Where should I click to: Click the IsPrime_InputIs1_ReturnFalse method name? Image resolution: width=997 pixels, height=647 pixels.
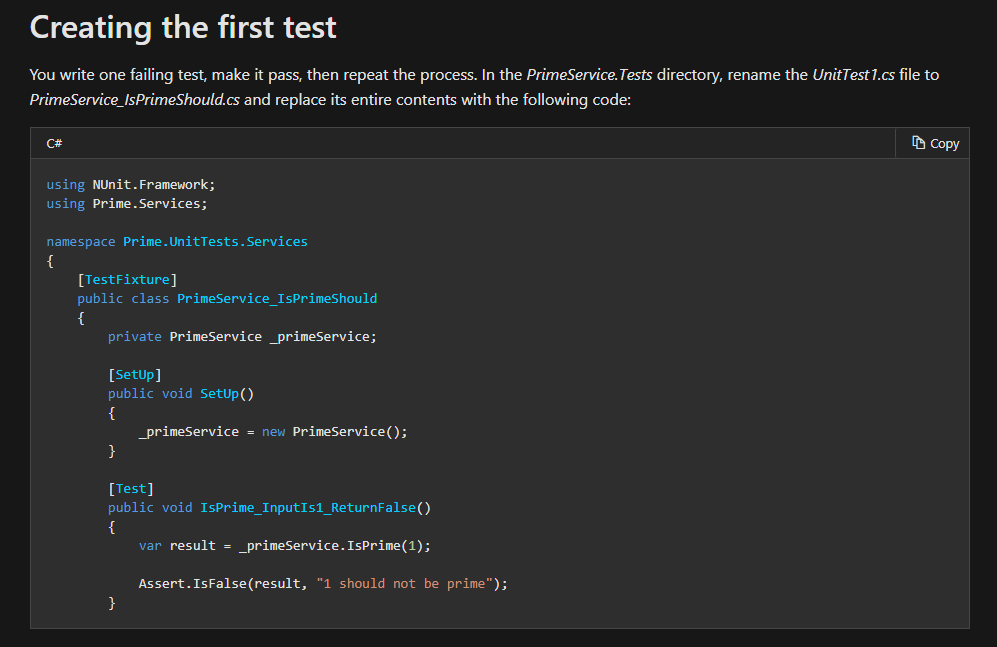(x=309, y=507)
